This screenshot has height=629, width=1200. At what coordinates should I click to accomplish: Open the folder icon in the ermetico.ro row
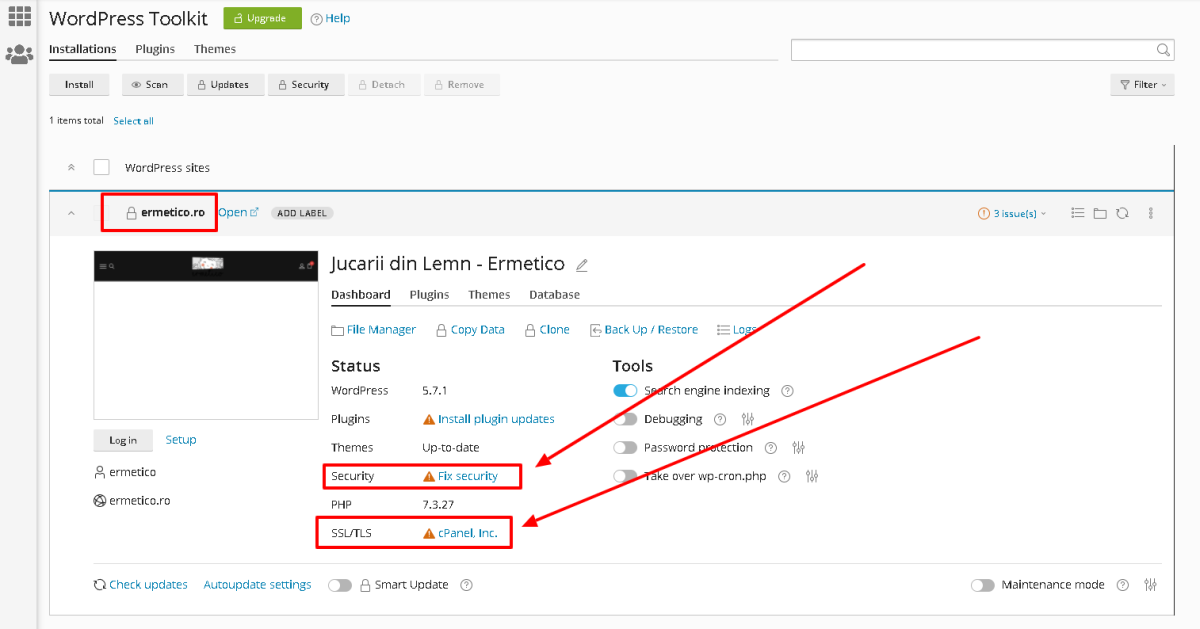pos(1100,213)
